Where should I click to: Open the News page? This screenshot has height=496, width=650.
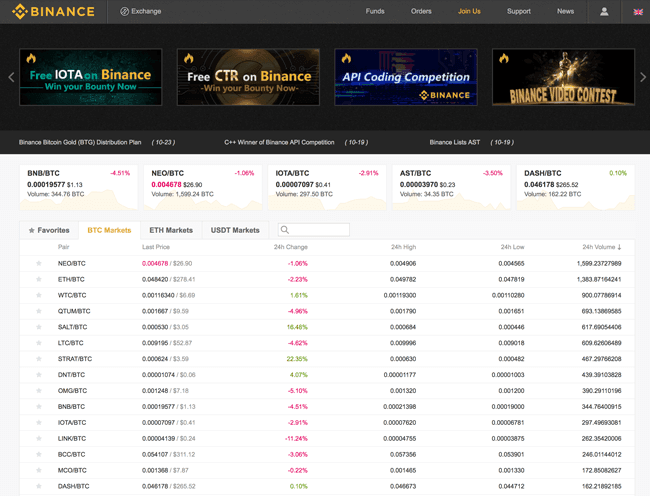coord(565,12)
